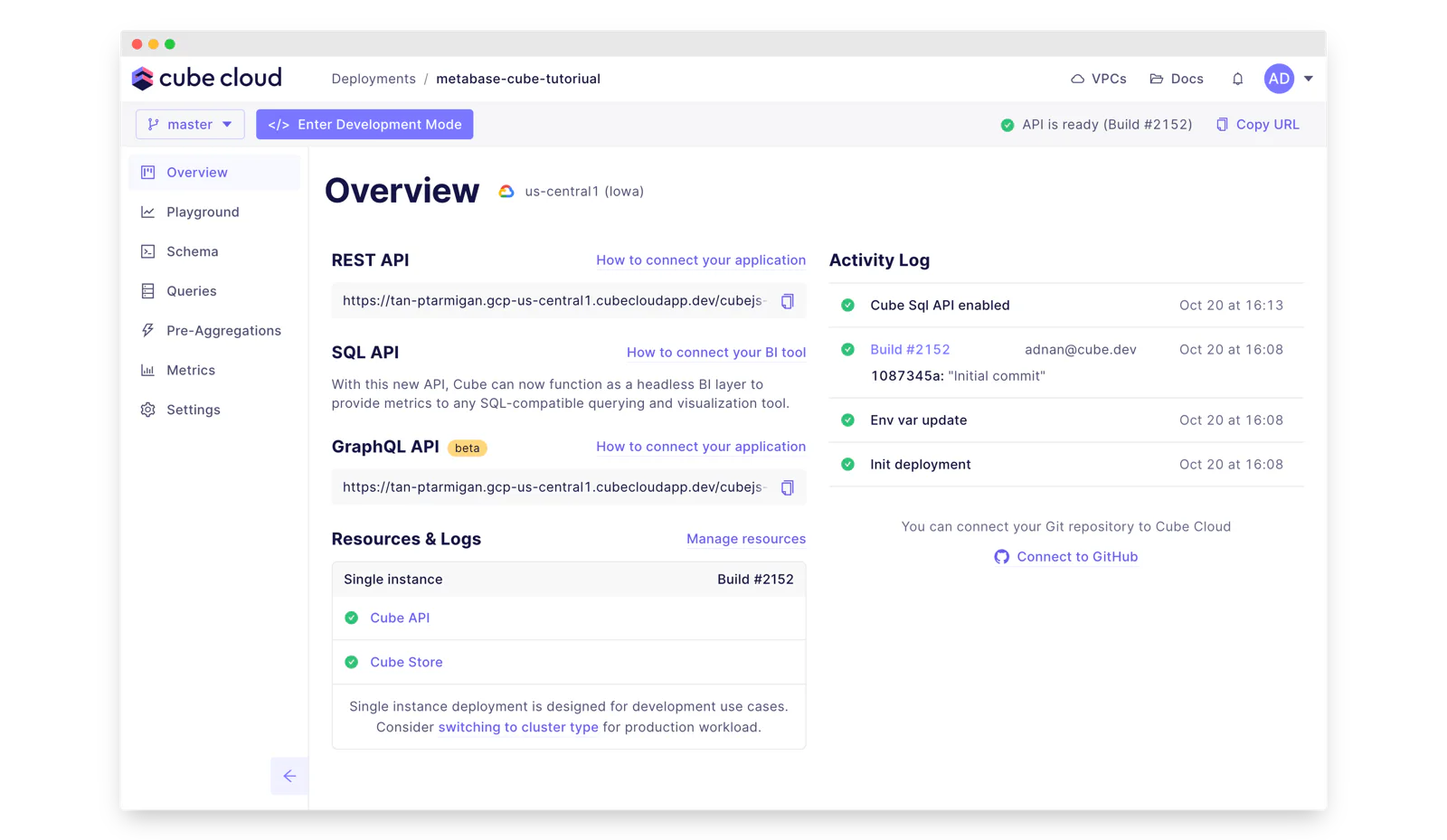Click 'Init deployment' log entry
The height and width of the screenshot is (840, 1447).
tap(1066, 465)
